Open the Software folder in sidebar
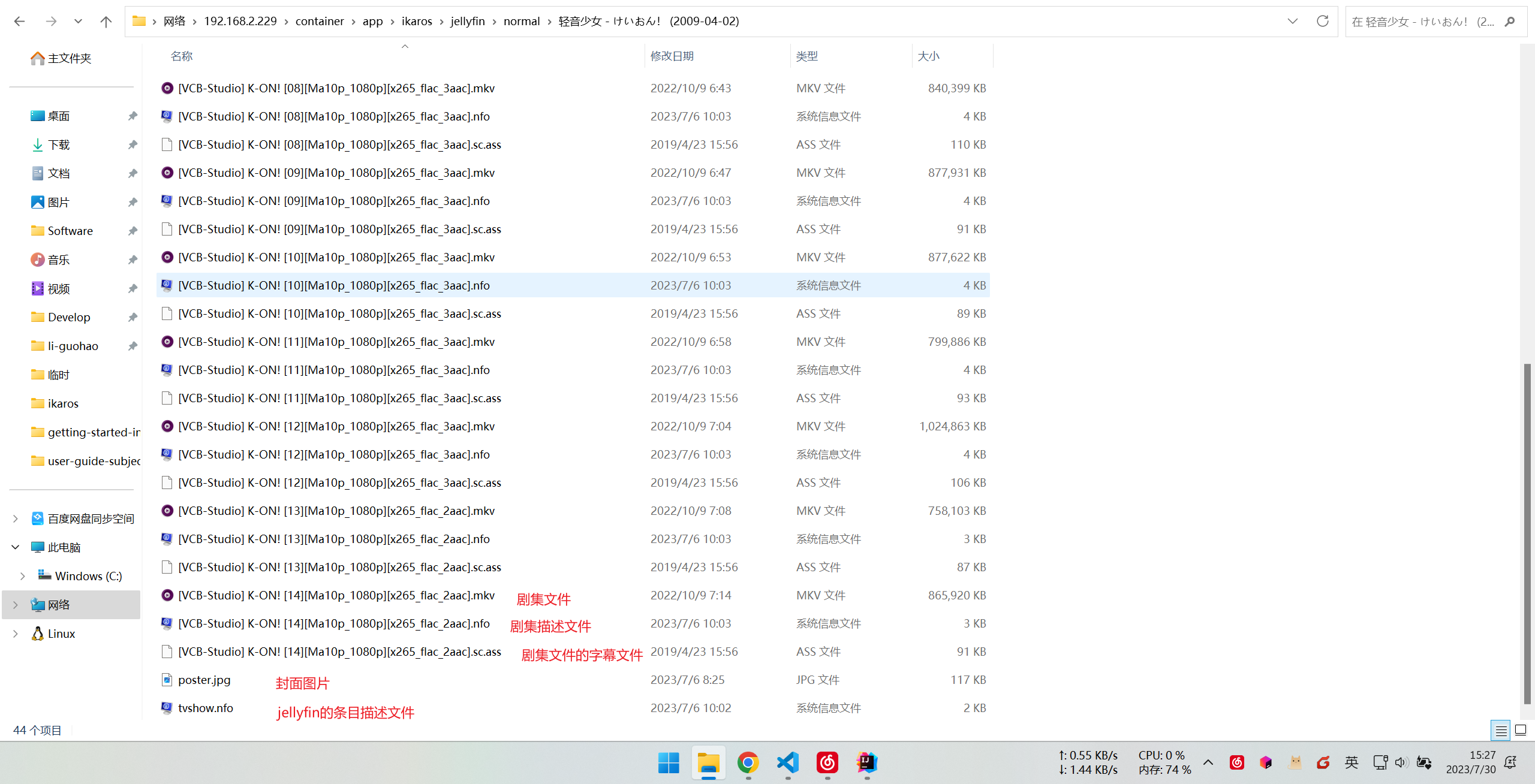The height and width of the screenshot is (784, 1535). 62,231
